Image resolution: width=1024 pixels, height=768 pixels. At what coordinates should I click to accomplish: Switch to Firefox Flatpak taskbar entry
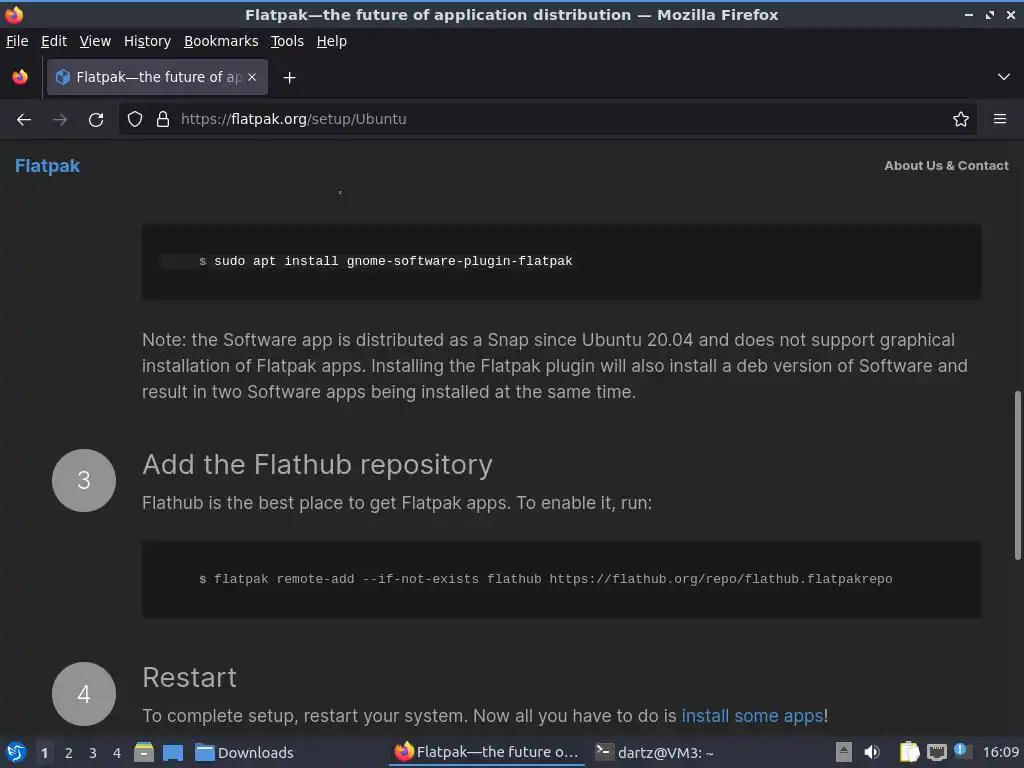[487, 752]
